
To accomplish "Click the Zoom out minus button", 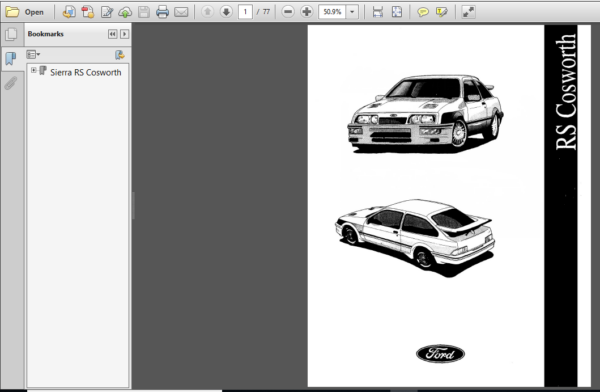I will (x=288, y=12).
